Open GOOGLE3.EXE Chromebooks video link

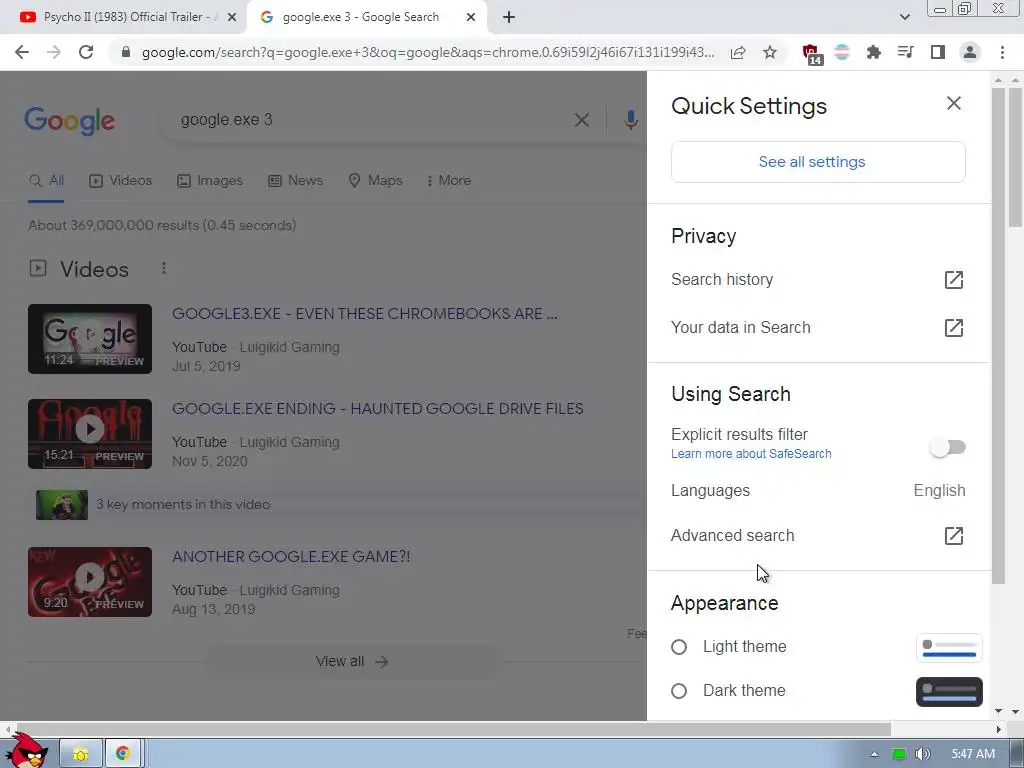click(364, 314)
